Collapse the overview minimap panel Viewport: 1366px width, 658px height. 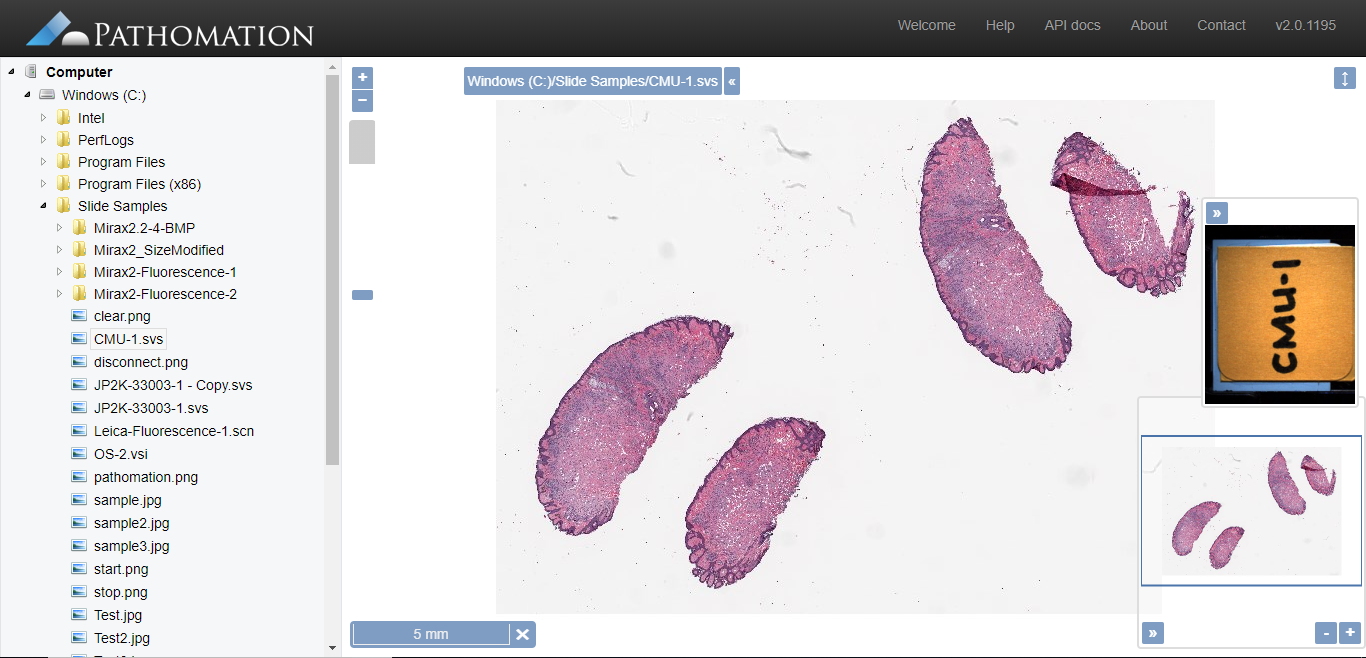[1152, 633]
